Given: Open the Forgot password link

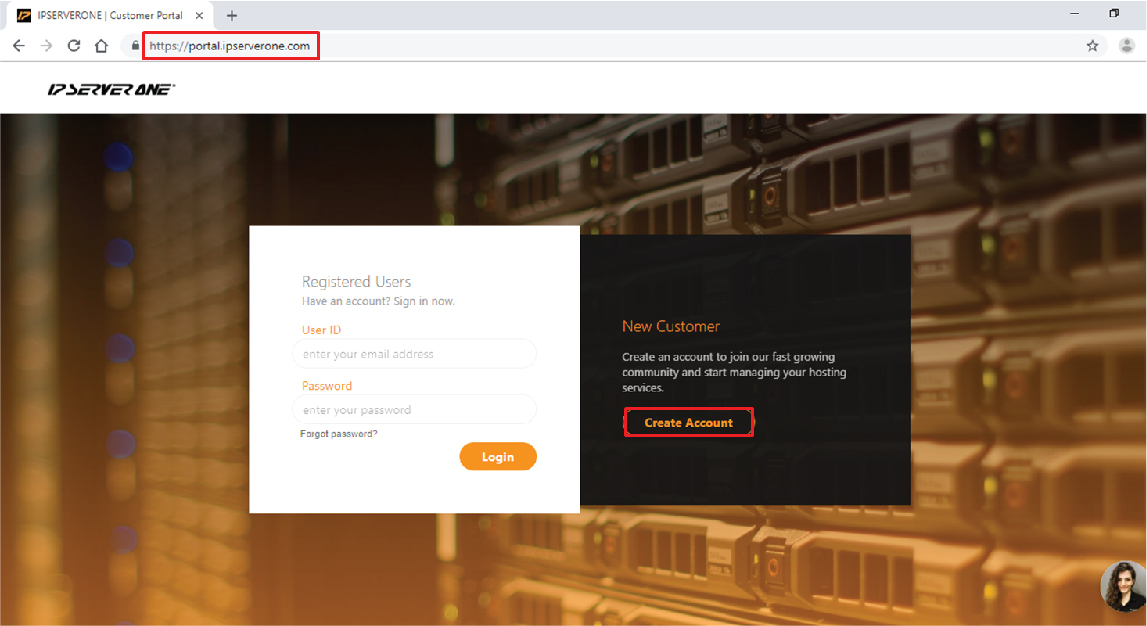Looking at the screenshot, I should coord(339,433).
